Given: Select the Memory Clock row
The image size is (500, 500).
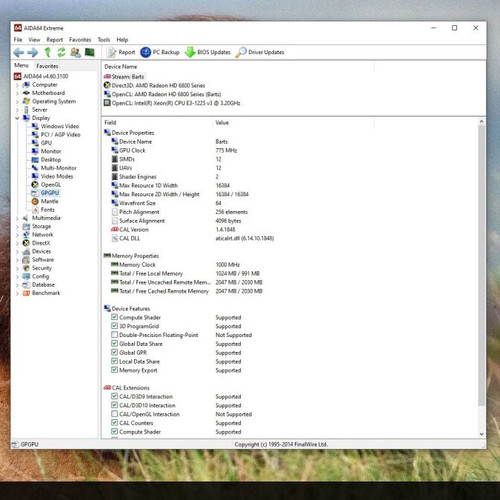Looking at the screenshot, I should point(175,265).
